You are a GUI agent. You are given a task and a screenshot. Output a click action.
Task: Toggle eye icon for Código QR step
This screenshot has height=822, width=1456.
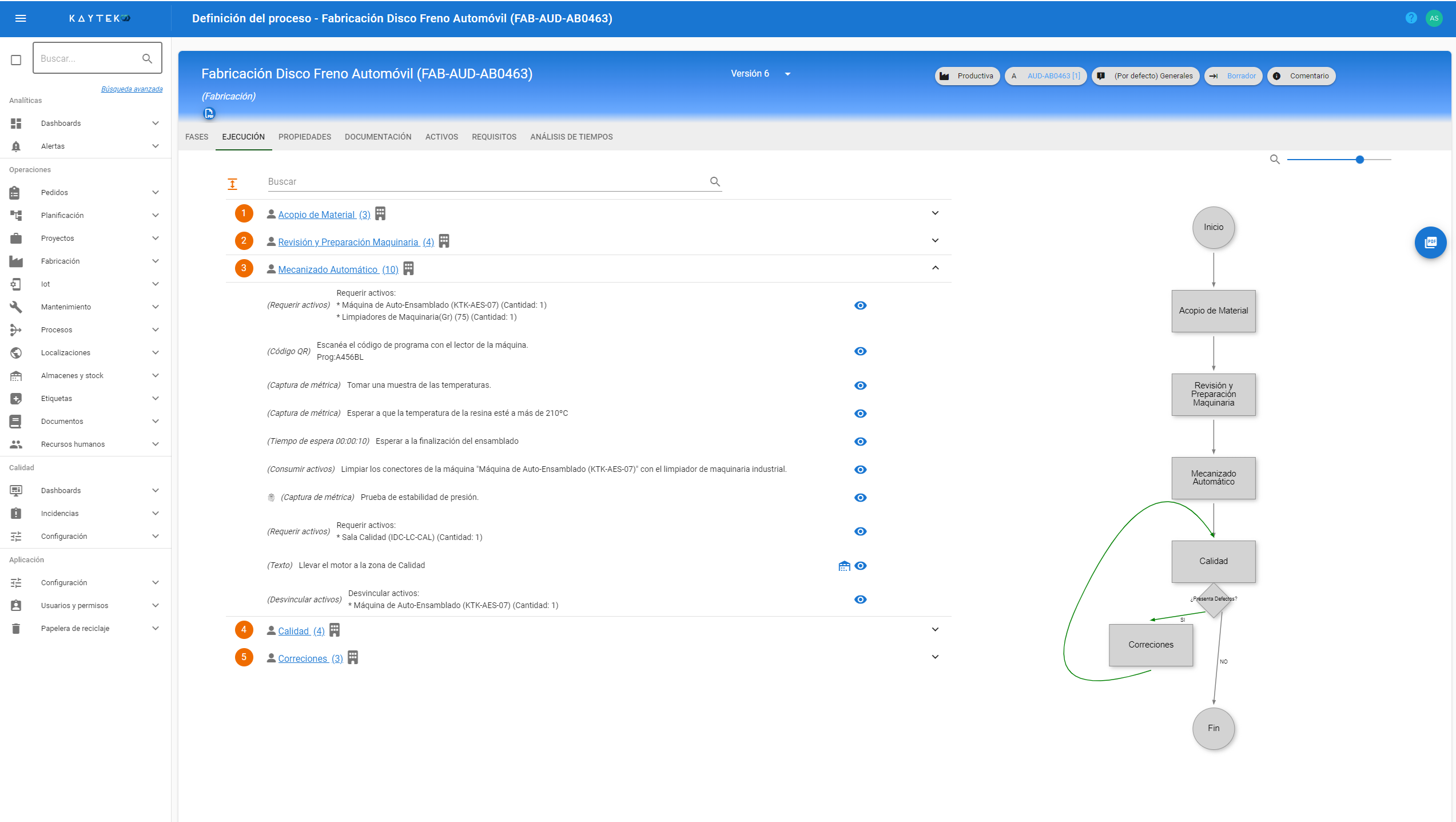click(860, 351)
